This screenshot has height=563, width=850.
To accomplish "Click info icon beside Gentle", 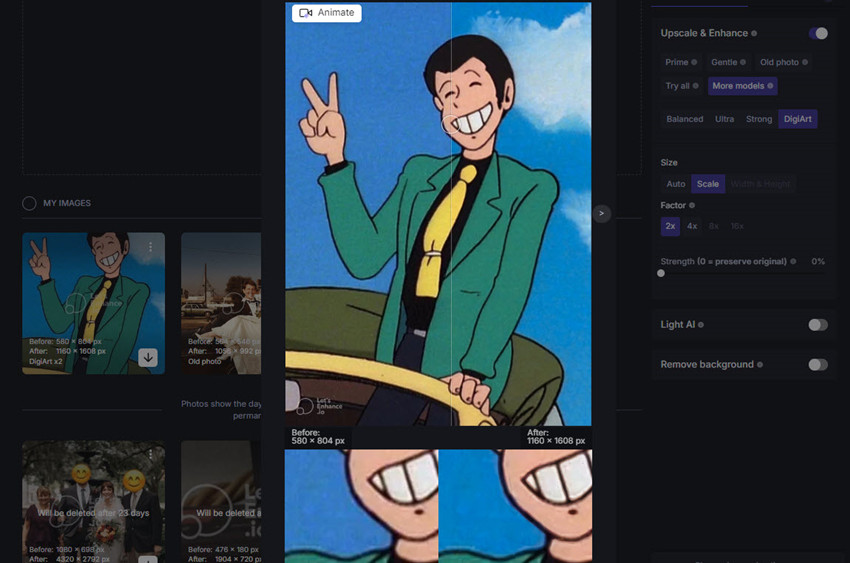I will [743, 62].
